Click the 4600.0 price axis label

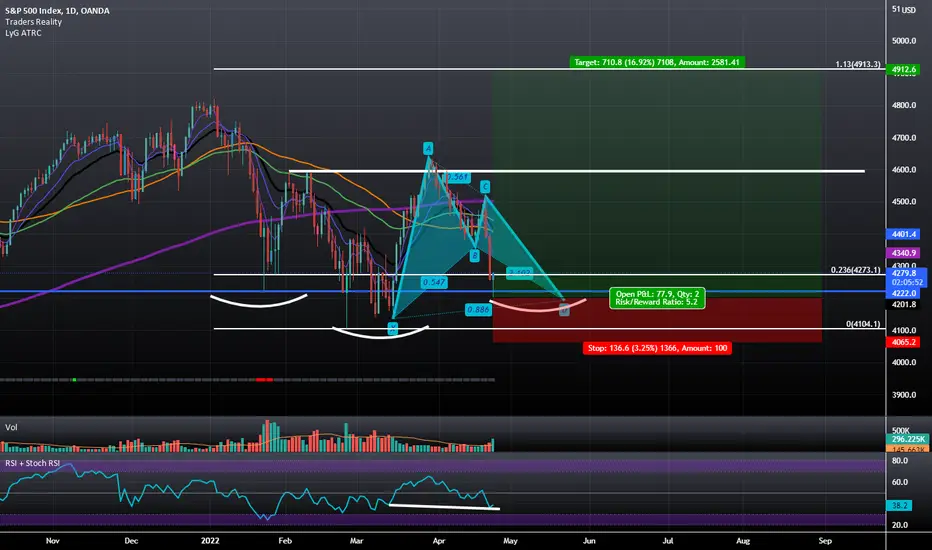click(x=903, y=169)
